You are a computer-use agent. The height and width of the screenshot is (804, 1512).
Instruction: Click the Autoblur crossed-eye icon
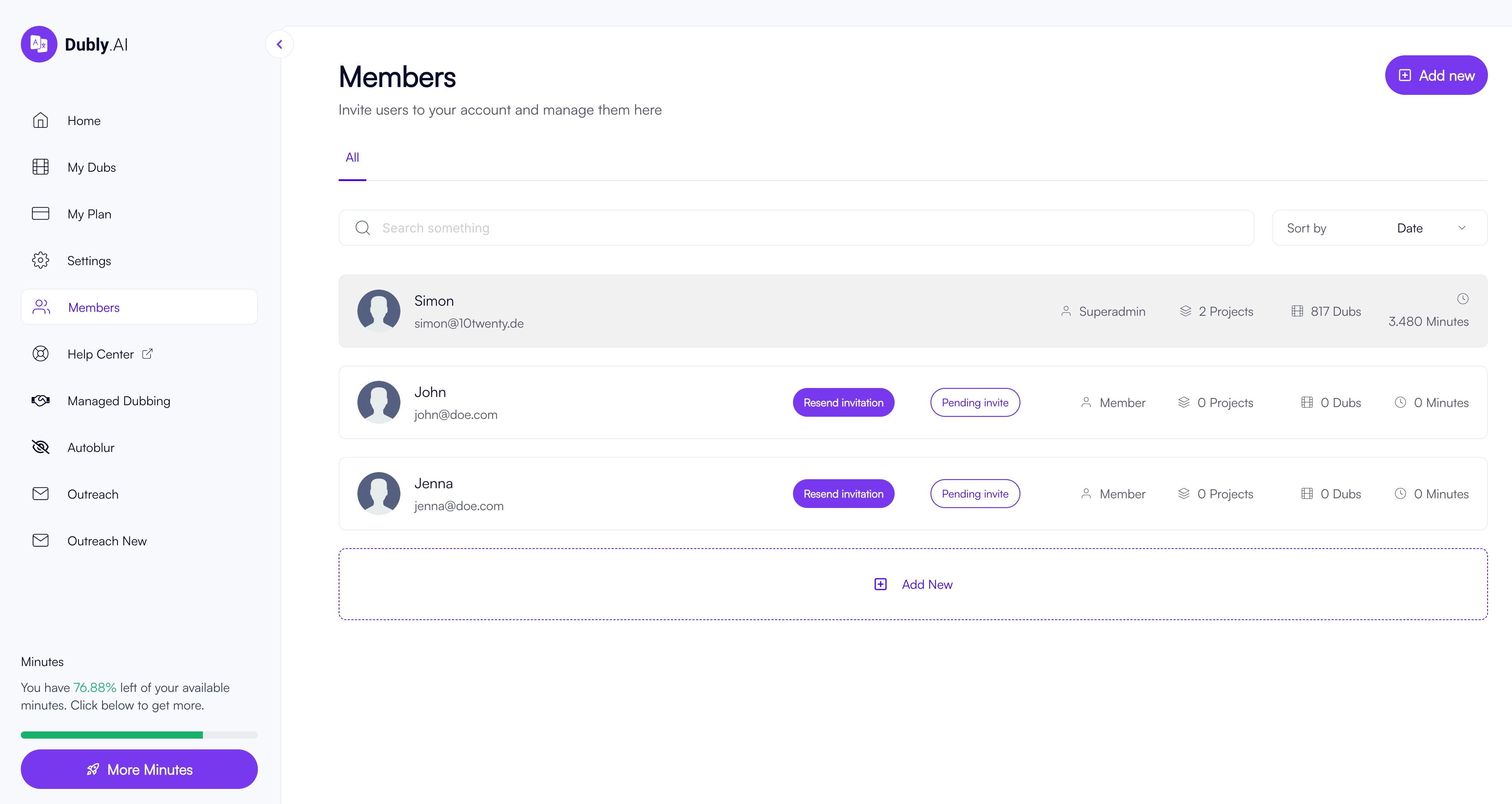[x=41, y=448]
